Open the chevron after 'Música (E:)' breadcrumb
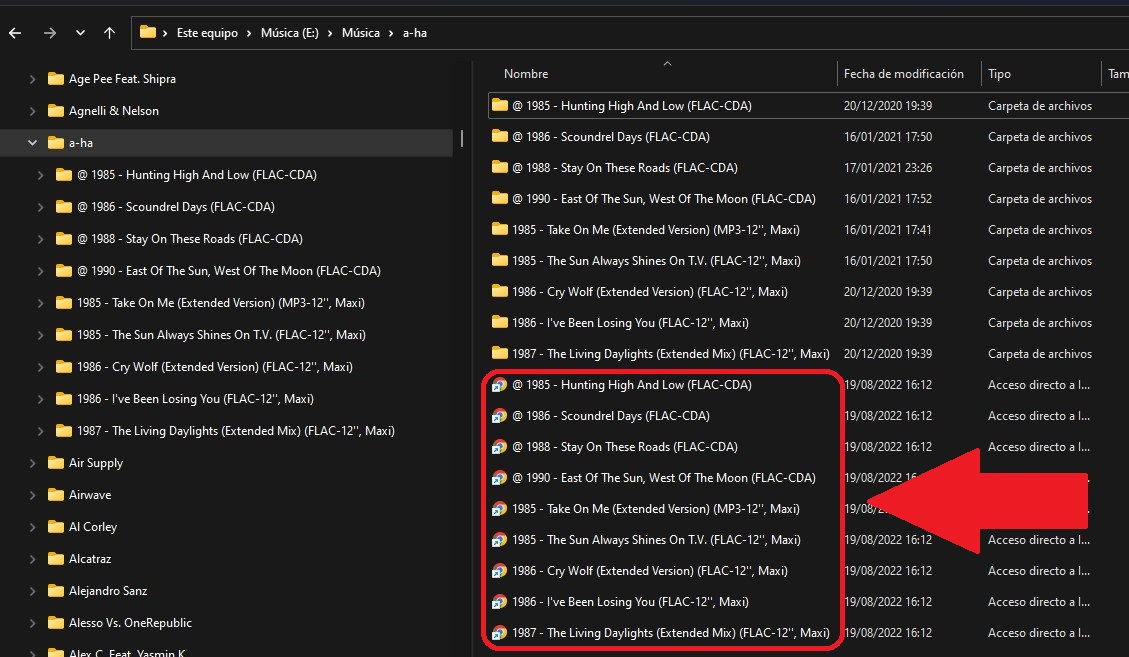The height and width of the screenshot is (657, 1129). tap(330, 33)
